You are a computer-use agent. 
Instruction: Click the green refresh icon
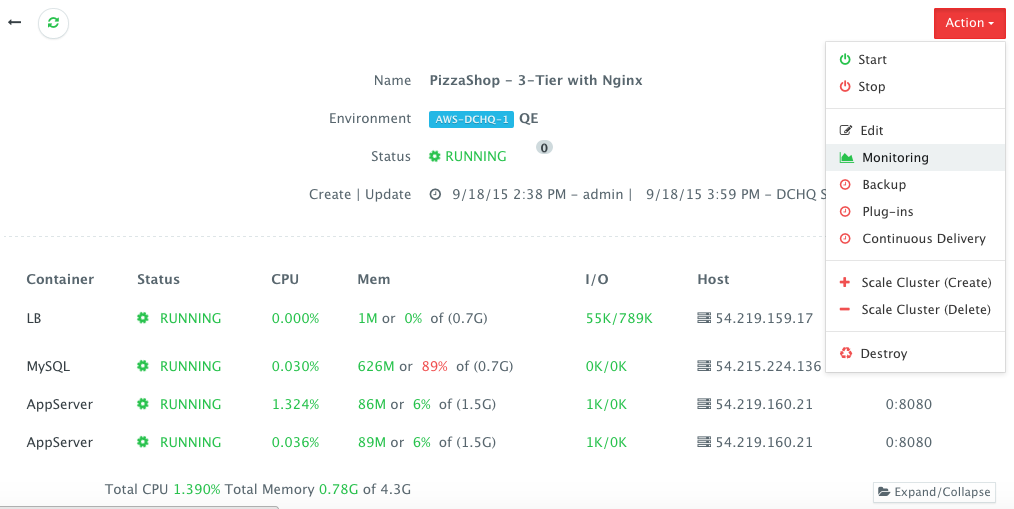tap(54, 23)
